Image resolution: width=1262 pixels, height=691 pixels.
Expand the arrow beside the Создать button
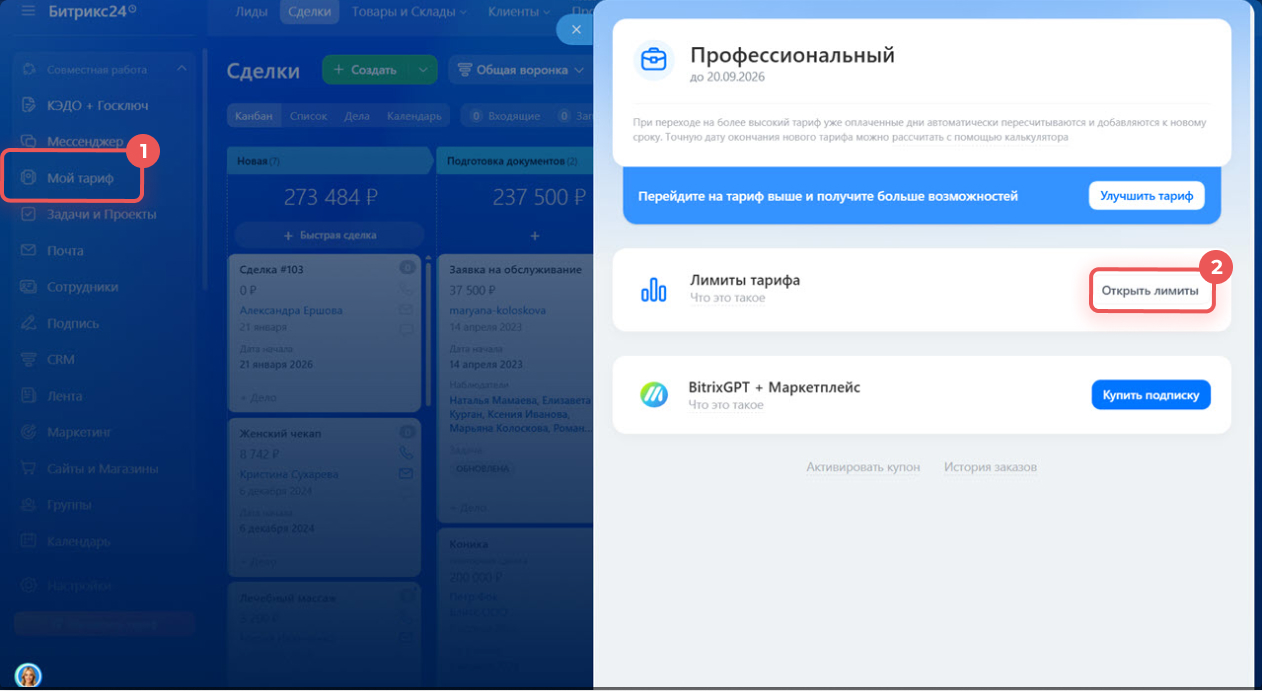tap(423, 70)
